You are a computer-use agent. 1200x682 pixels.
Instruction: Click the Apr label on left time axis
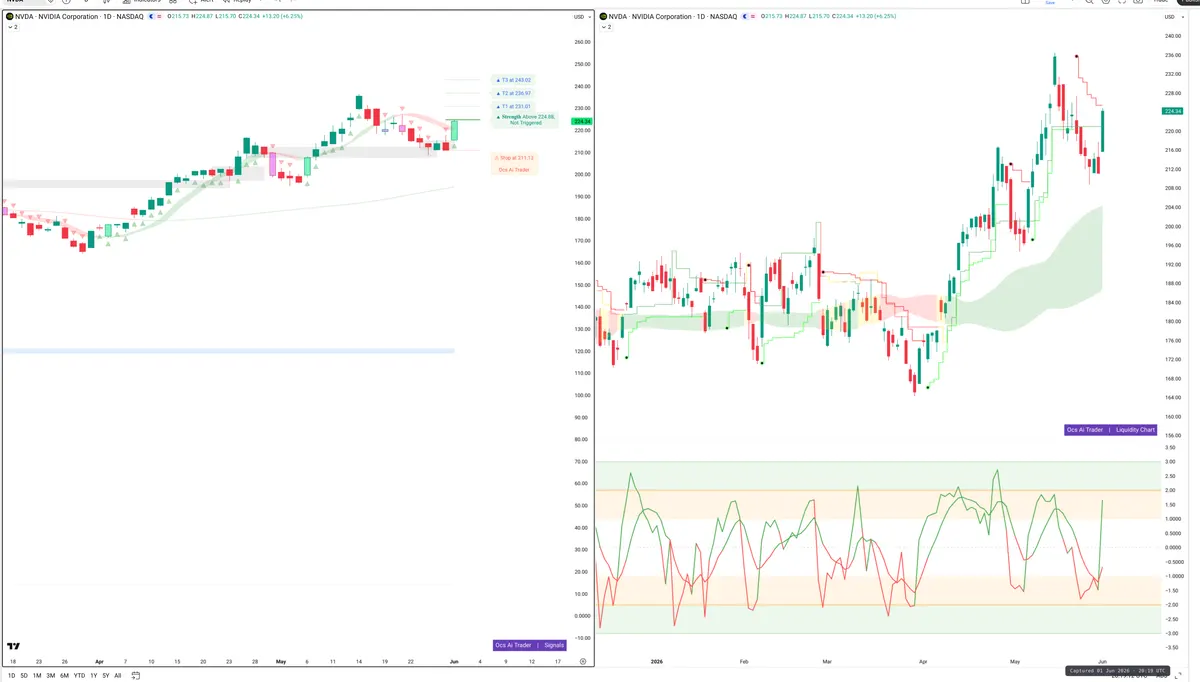99,661
